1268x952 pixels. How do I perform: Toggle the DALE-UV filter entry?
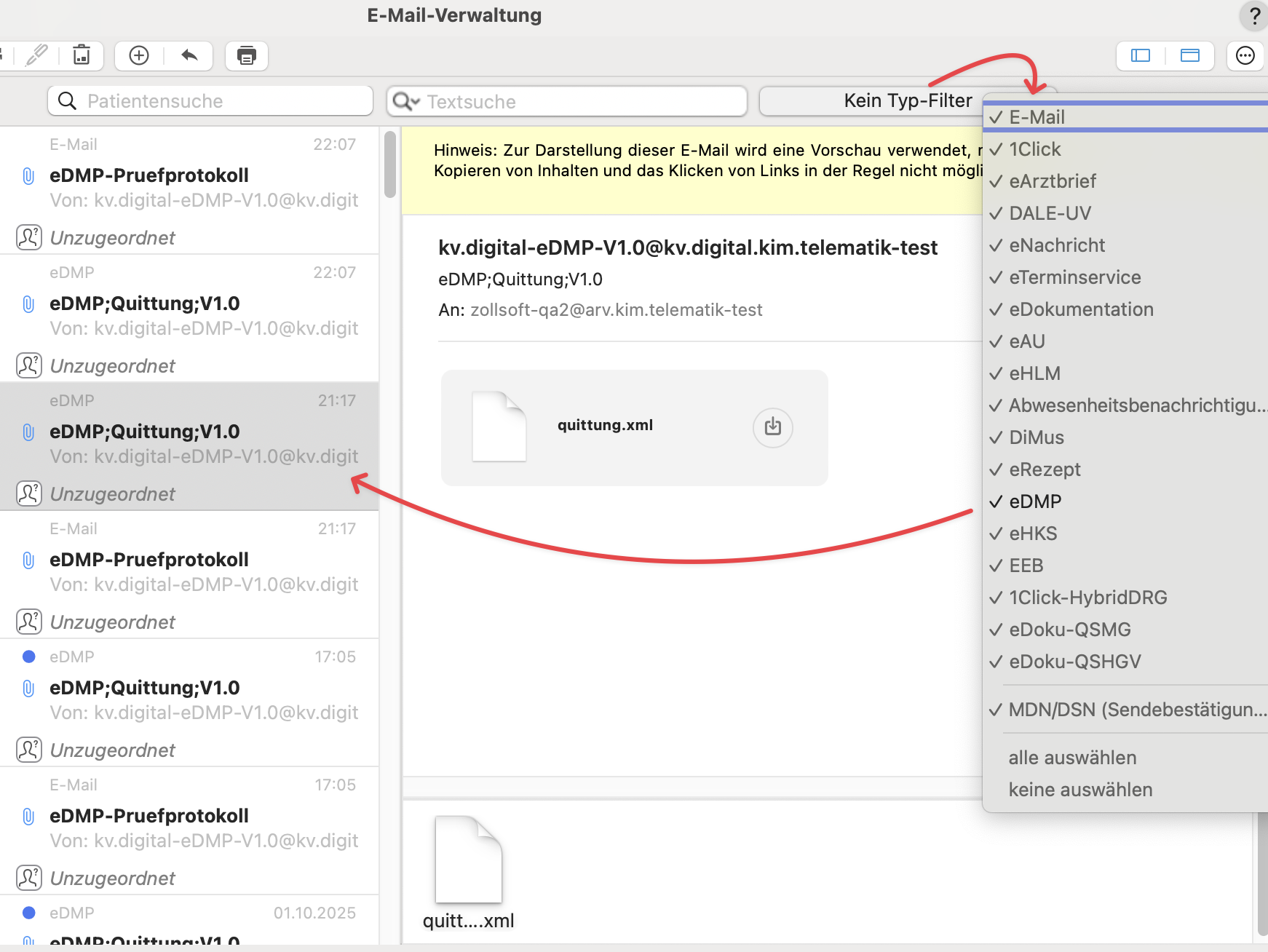click(x=1050, y=213)
